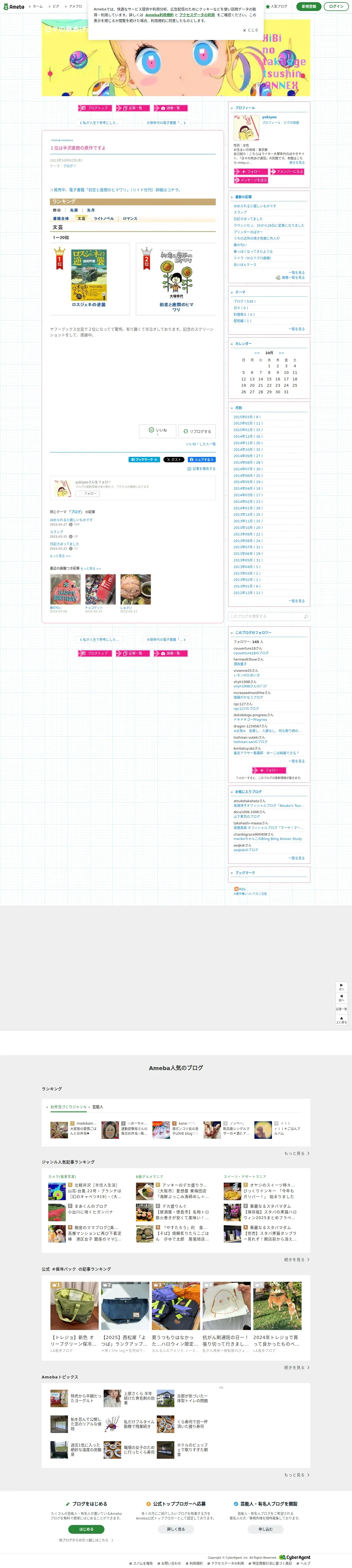Click the CyberAgent logo in the footer

click(x=295, y=1557)
